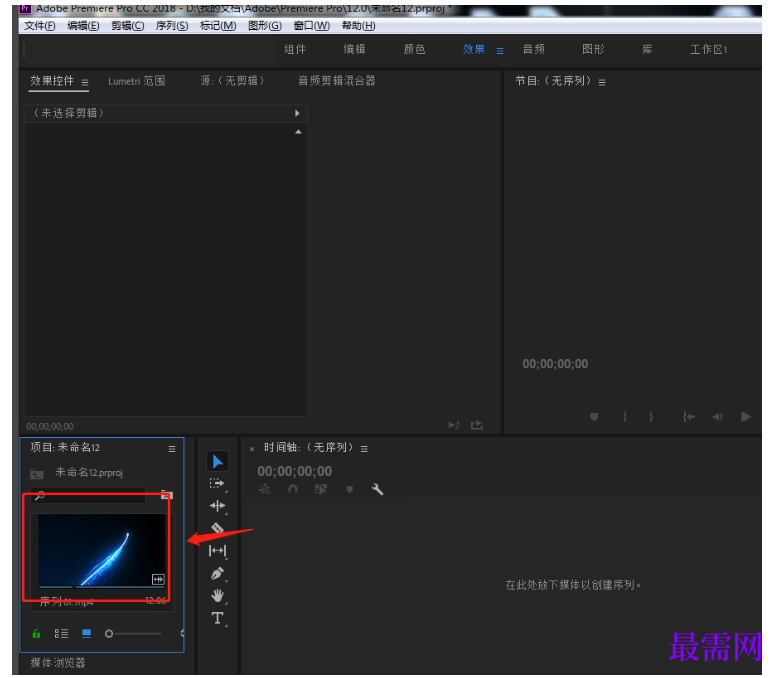781x678 pixels.
Task: Open the 媒体浏览器 panel
Action: pos(58,663)
